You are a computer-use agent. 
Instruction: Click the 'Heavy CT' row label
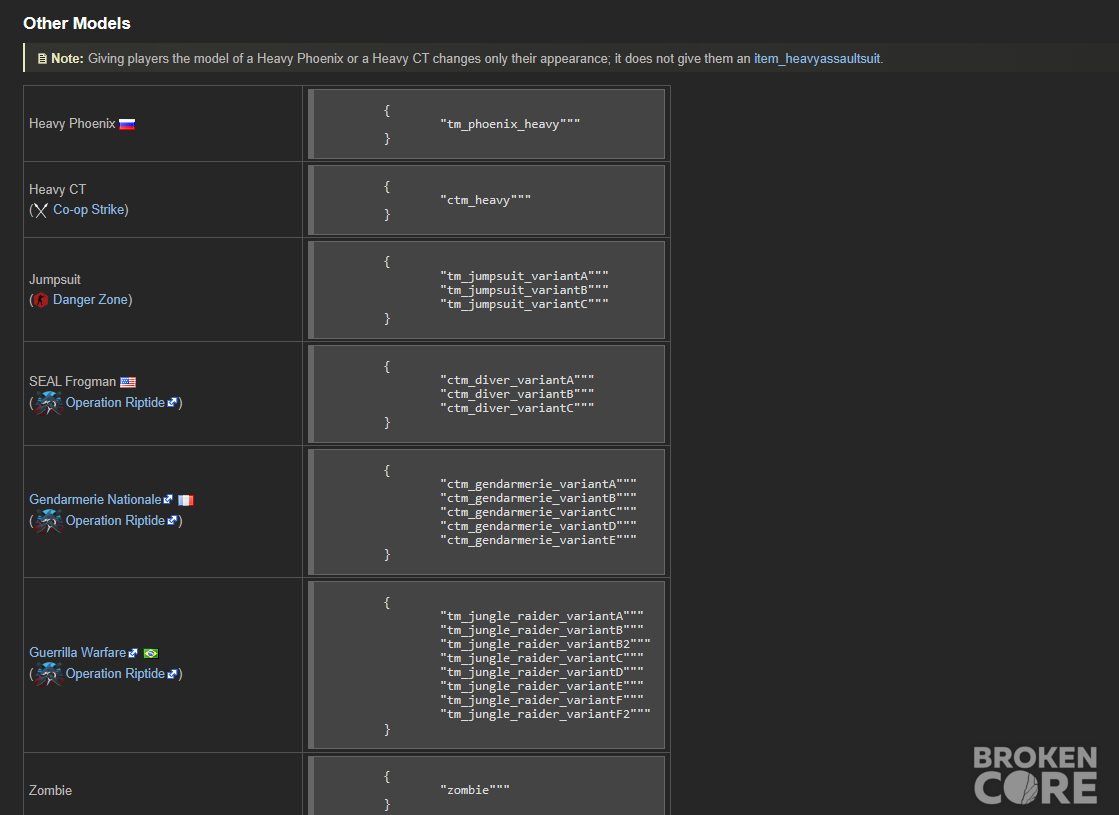click(x=58, y=189)
